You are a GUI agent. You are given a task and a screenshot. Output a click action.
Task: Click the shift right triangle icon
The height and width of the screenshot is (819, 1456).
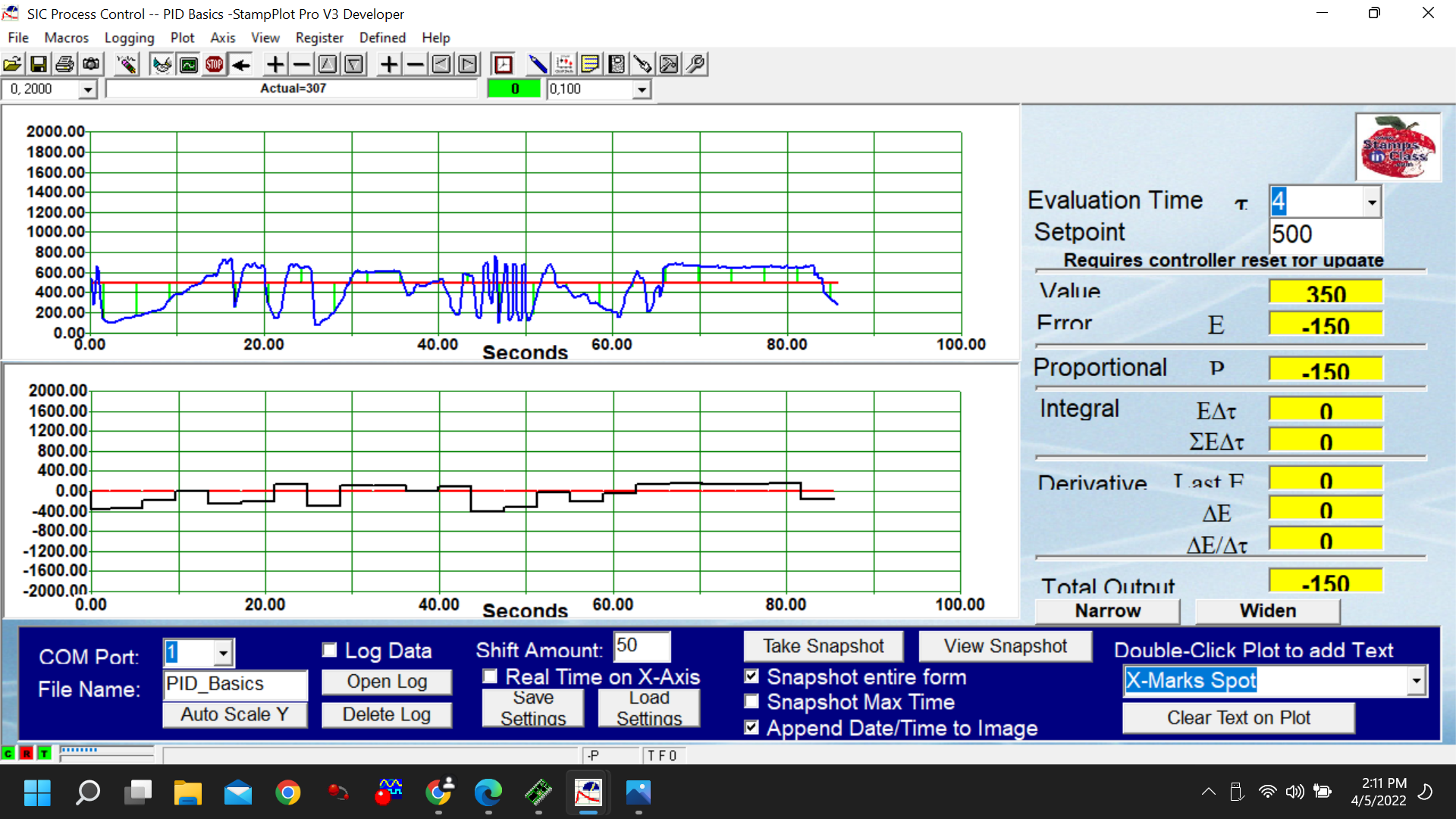468,64
